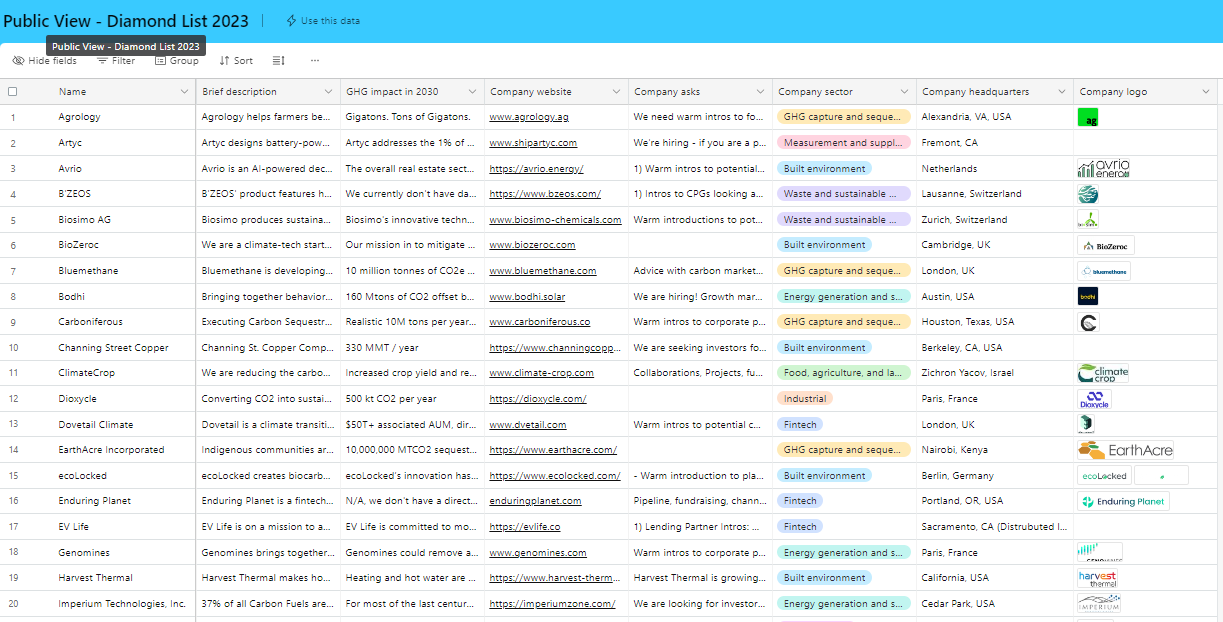Open the Carboniferous logo thumbnail

tap(1089, 322)
